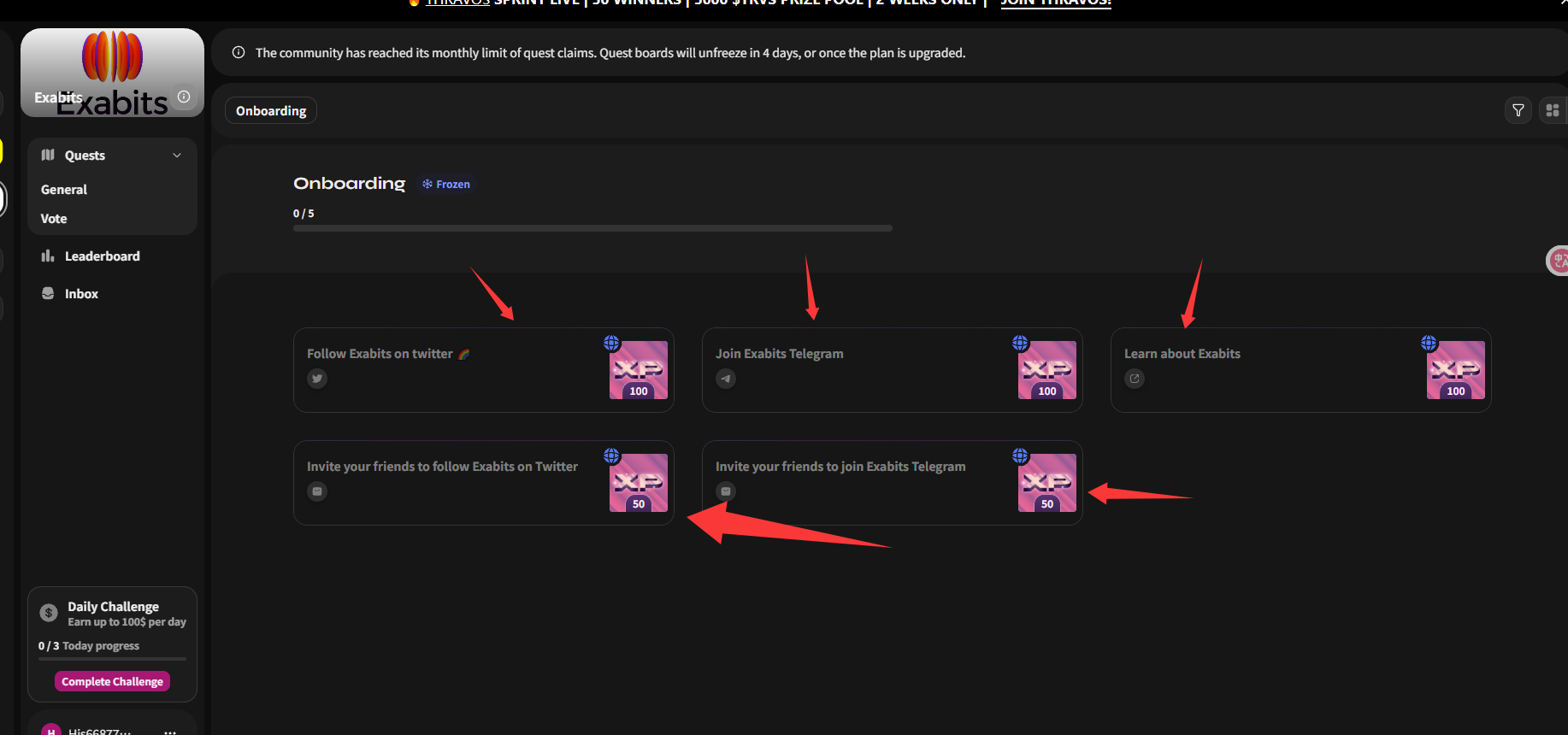
Task: Click the Exabits community info icon
Action: tap(184, 97)
